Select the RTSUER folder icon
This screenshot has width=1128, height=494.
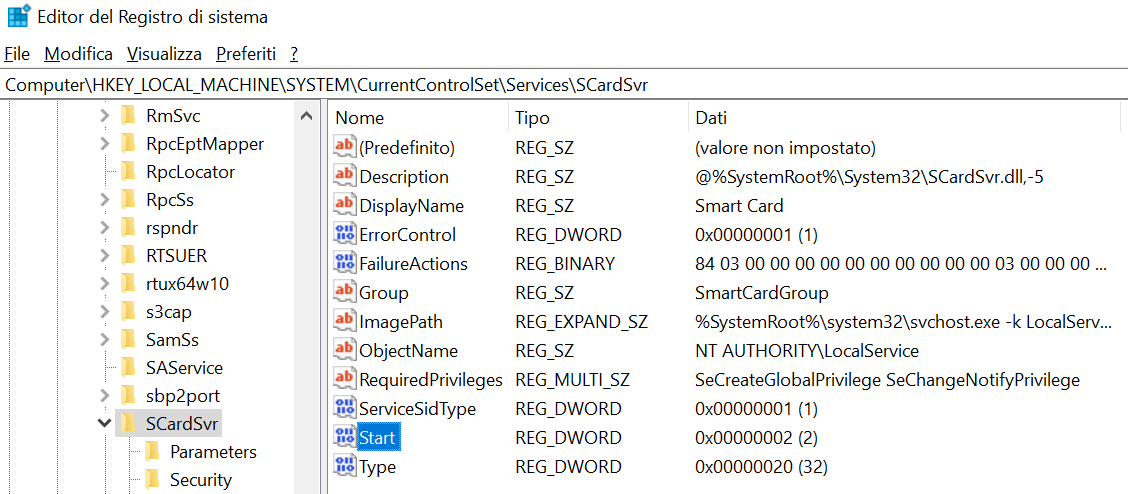tap(128, 255)
